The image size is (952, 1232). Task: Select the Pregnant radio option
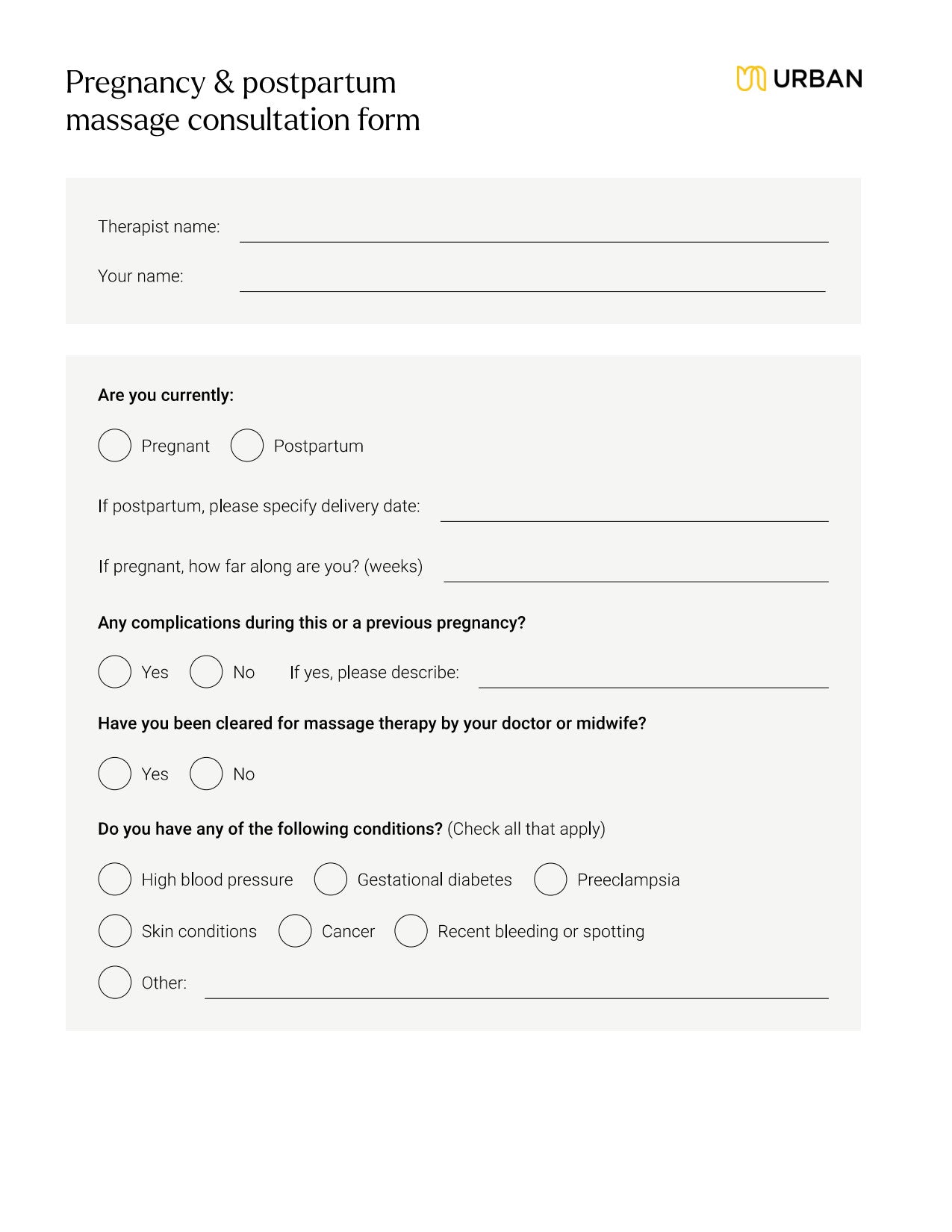coord(115,446)
